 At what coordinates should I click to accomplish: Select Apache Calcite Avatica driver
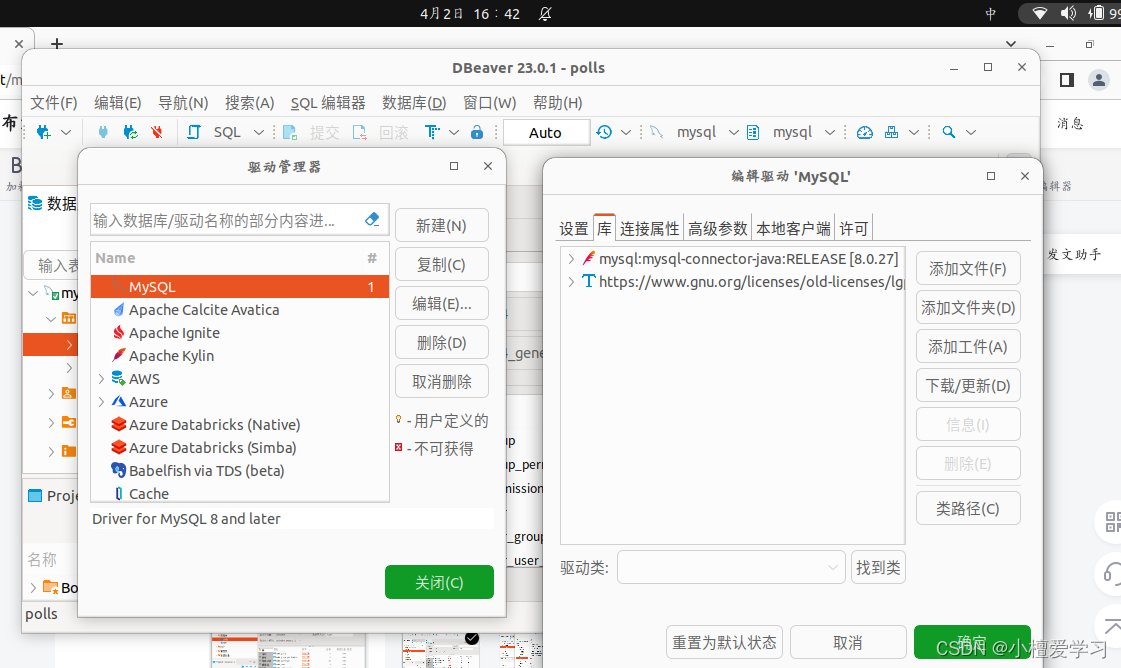tap(204, 310)
